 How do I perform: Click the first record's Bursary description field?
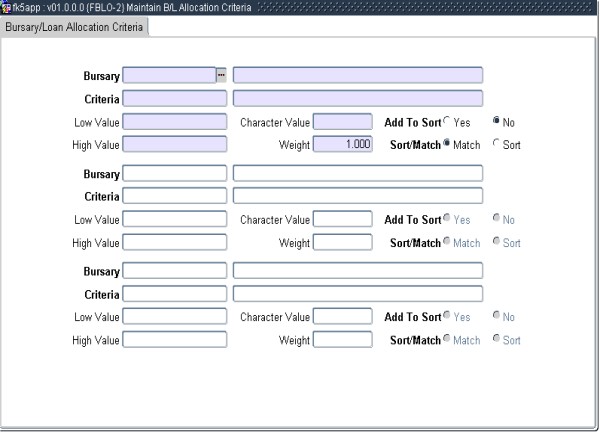click(x=357, y=75)
